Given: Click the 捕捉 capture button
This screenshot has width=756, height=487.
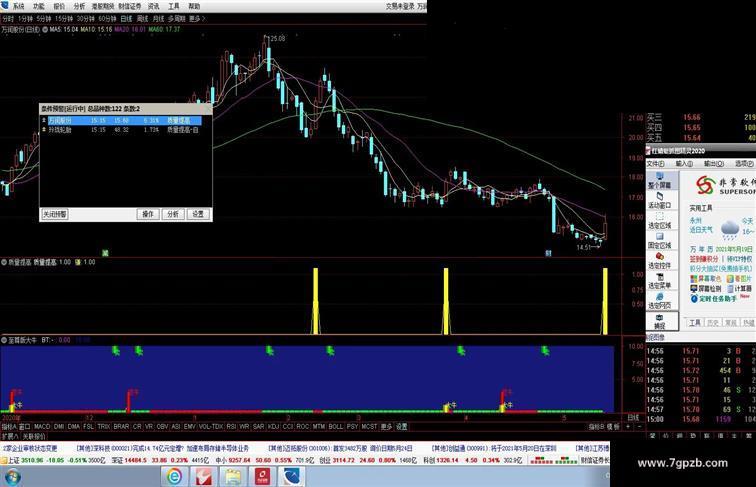Looking at the screenshot, I should (660, 322).
